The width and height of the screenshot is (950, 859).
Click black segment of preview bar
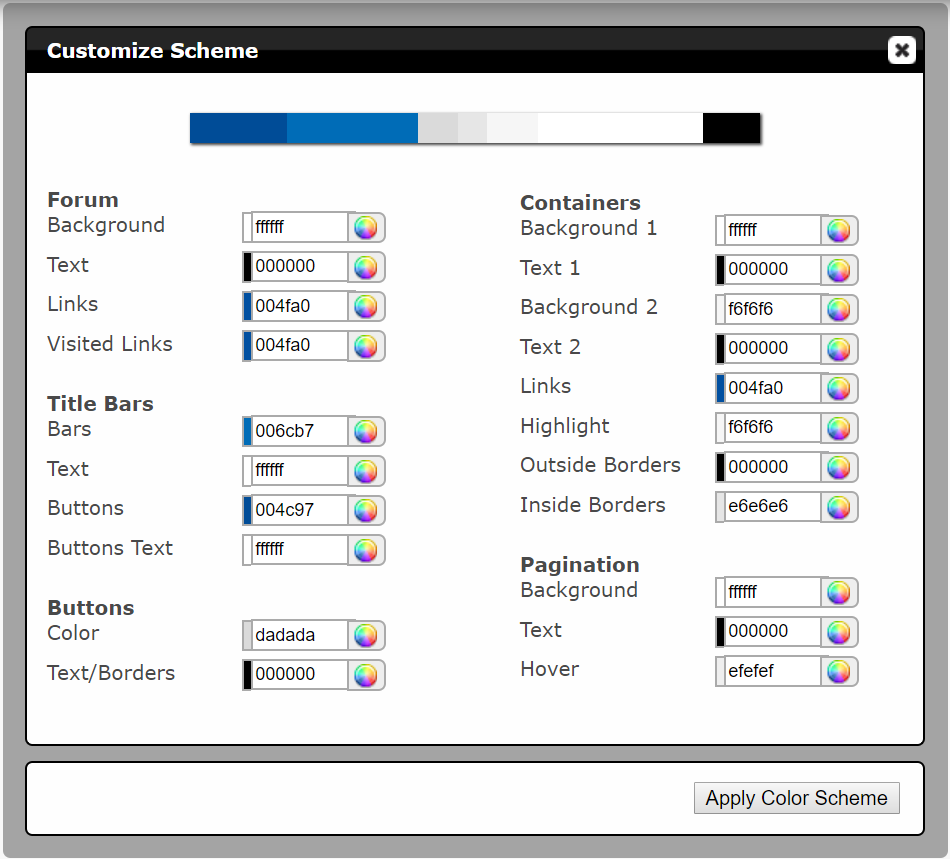731,128
